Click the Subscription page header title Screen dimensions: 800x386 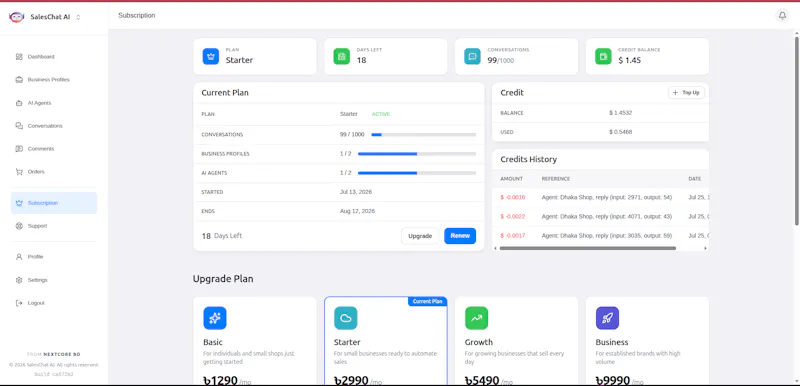click(137, 15)
